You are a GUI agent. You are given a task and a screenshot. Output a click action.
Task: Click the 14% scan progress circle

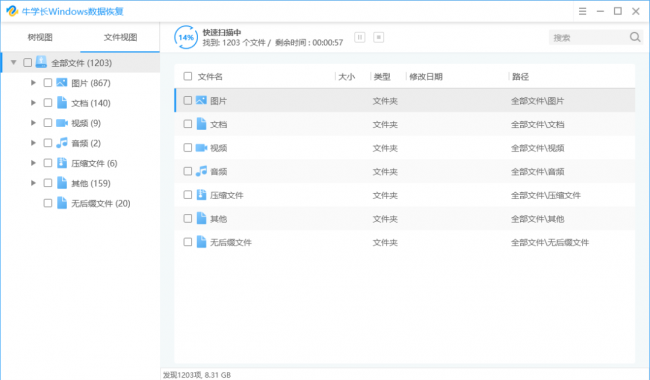pyautogui.click(x=186, y=37)
